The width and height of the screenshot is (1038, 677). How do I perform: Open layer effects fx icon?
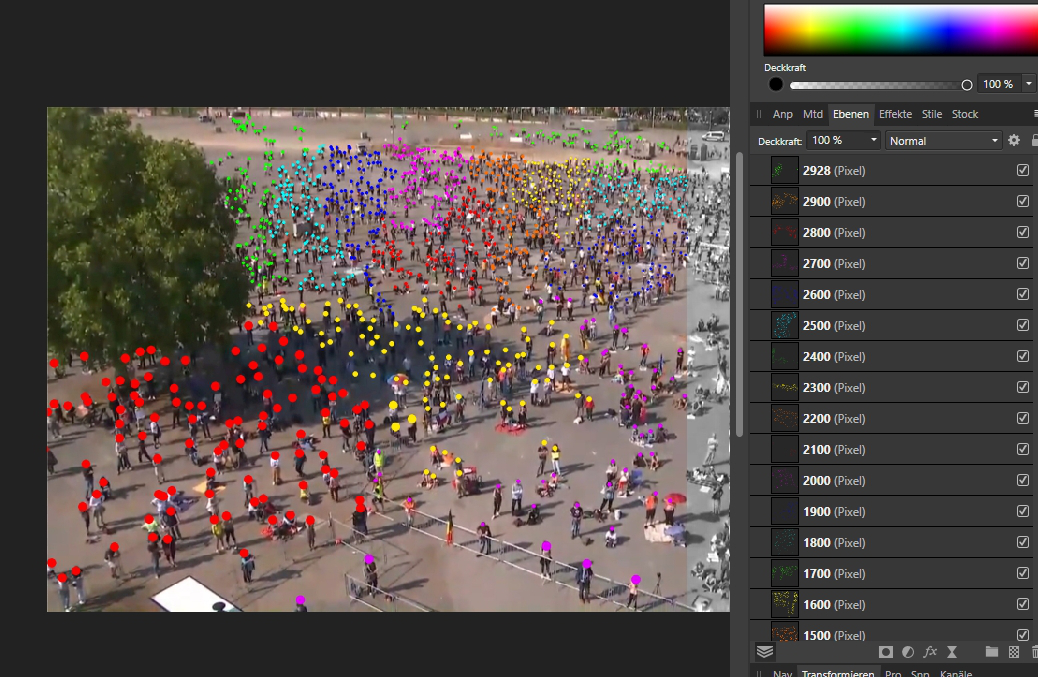coord(930,652)
